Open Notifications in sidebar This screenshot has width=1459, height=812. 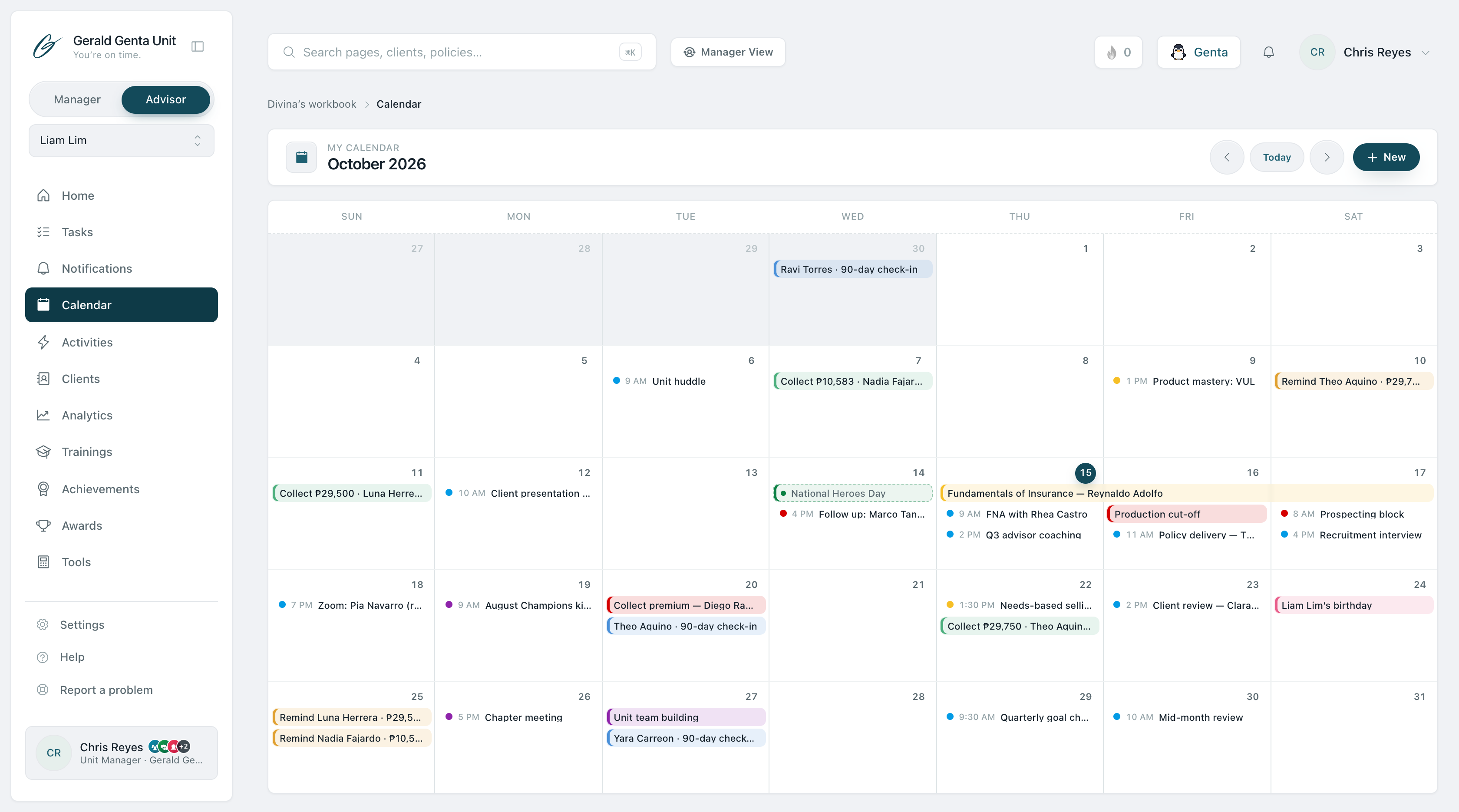click(x=121, y=268)
